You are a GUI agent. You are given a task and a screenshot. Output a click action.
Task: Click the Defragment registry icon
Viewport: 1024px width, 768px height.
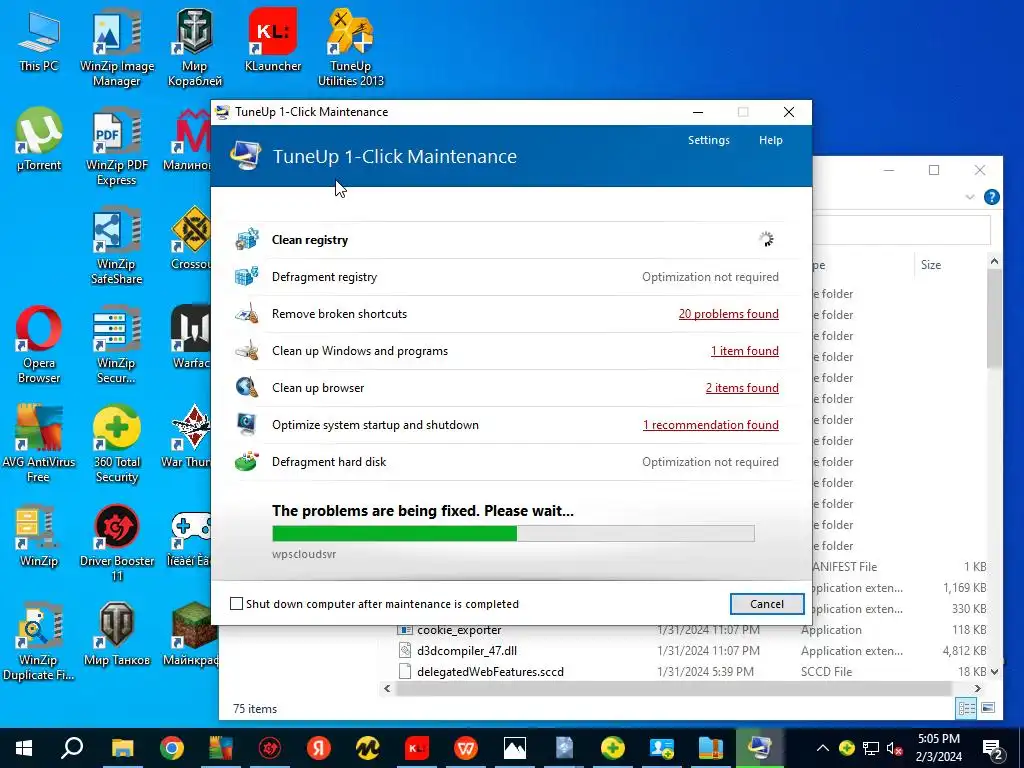[247, 276]
